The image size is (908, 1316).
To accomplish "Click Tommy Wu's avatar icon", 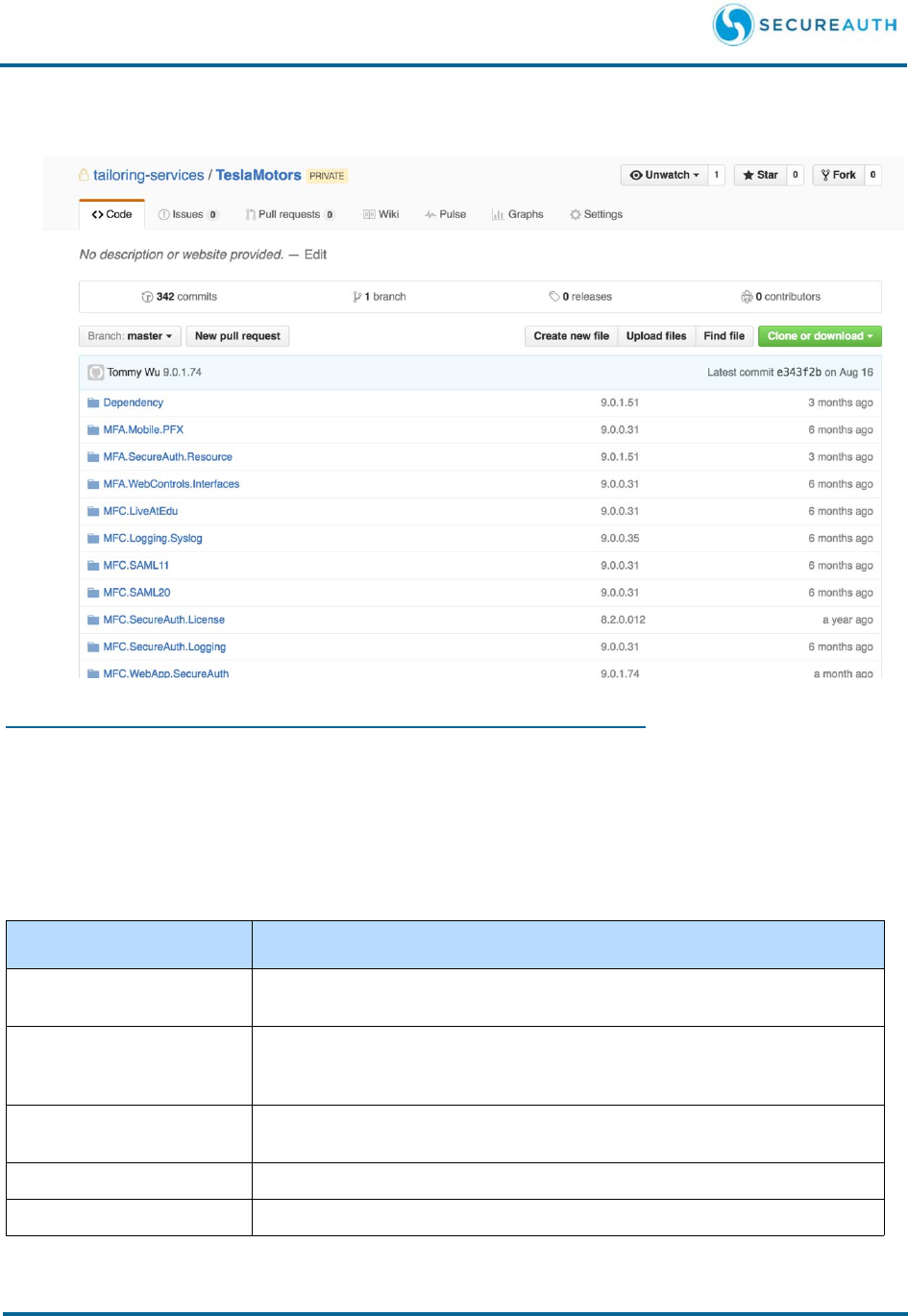I will (x=96, y=373).
